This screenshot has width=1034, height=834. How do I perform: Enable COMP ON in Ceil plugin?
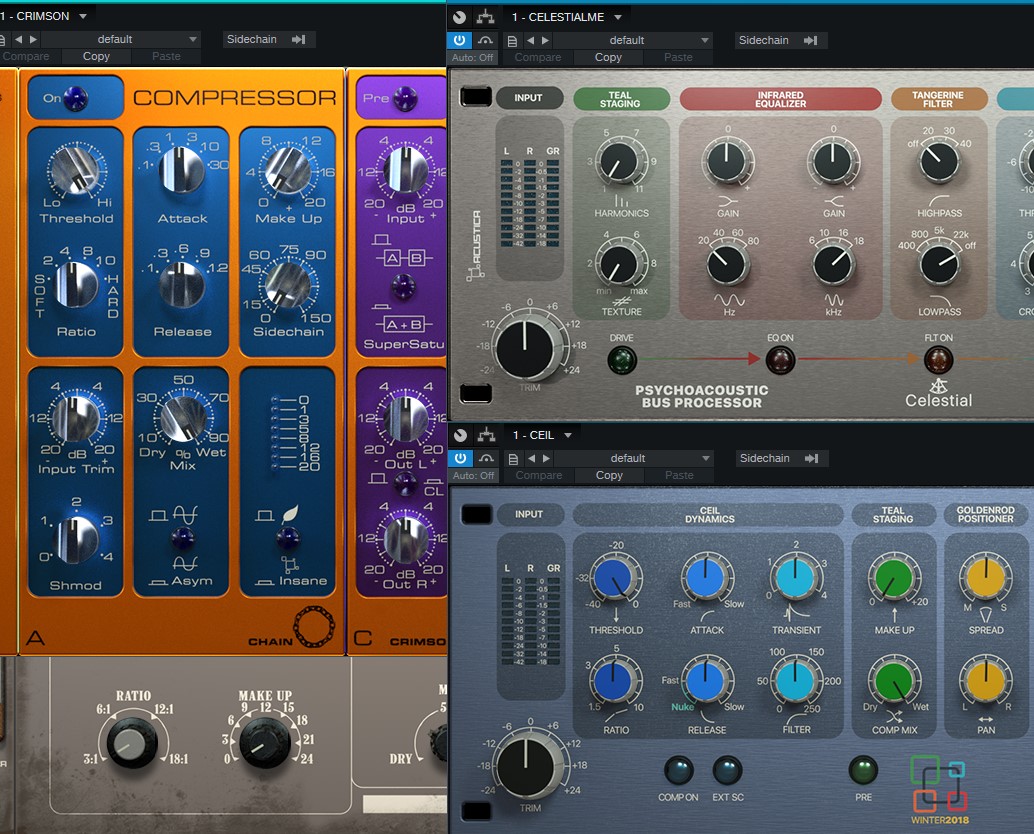(679, 770)
